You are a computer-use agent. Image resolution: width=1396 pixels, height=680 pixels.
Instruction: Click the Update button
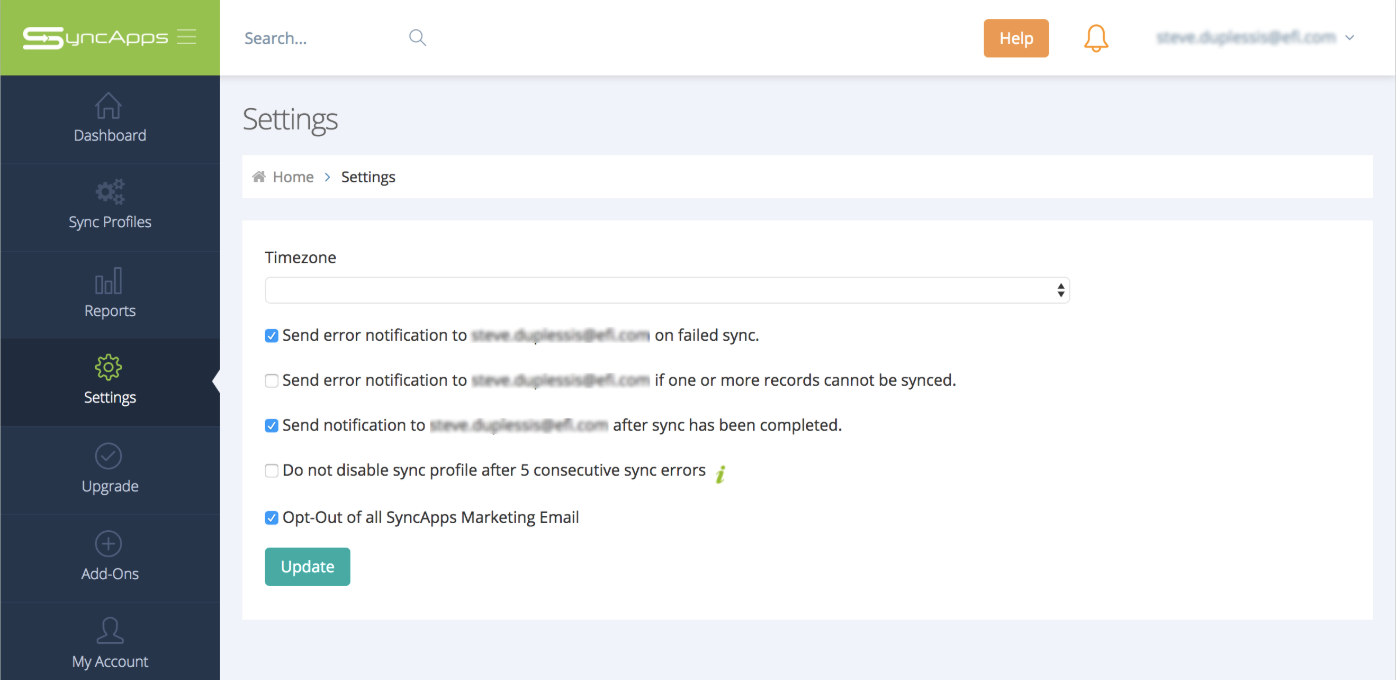point(307,567)
